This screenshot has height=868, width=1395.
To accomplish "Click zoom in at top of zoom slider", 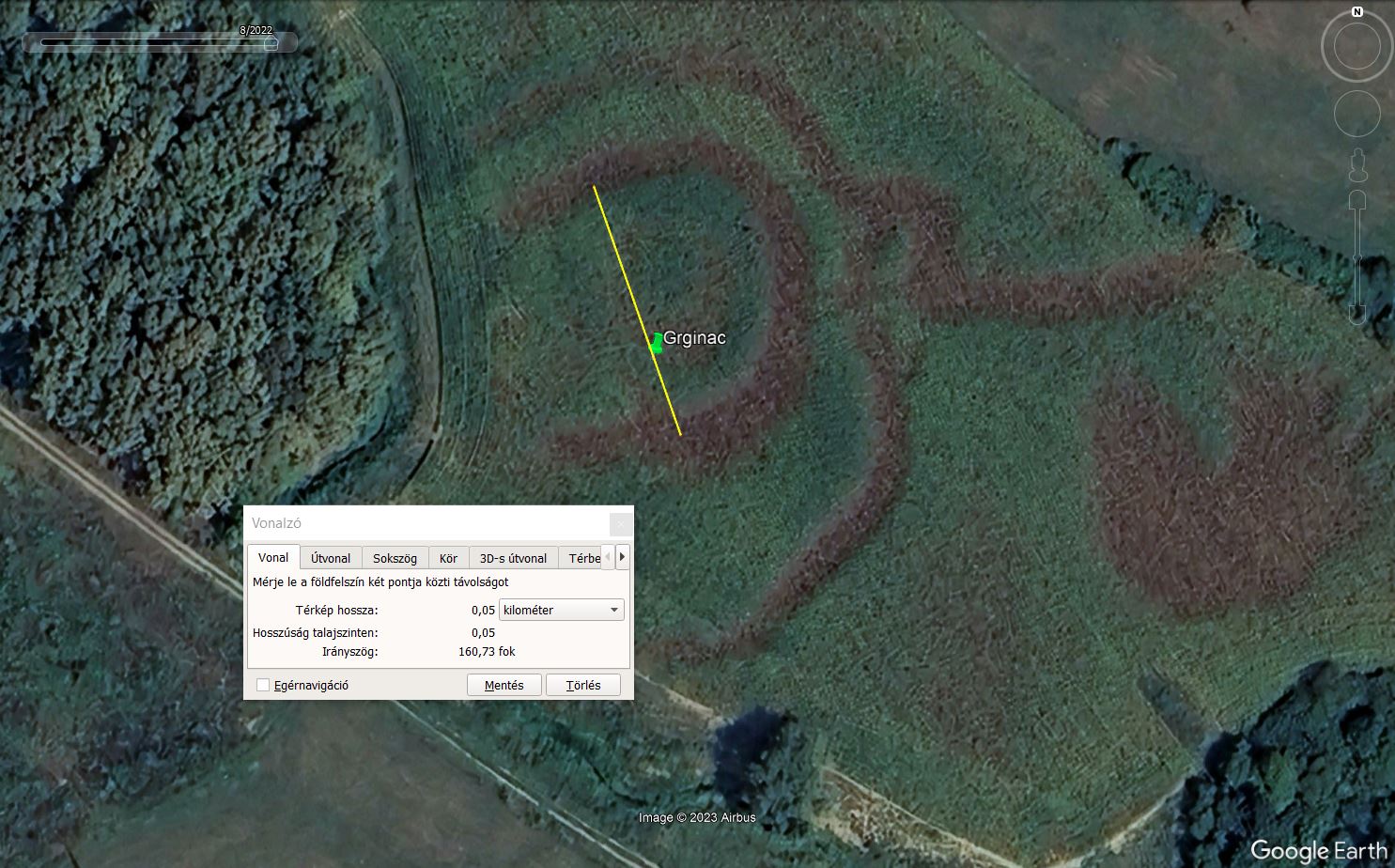I will [1356, 200].
